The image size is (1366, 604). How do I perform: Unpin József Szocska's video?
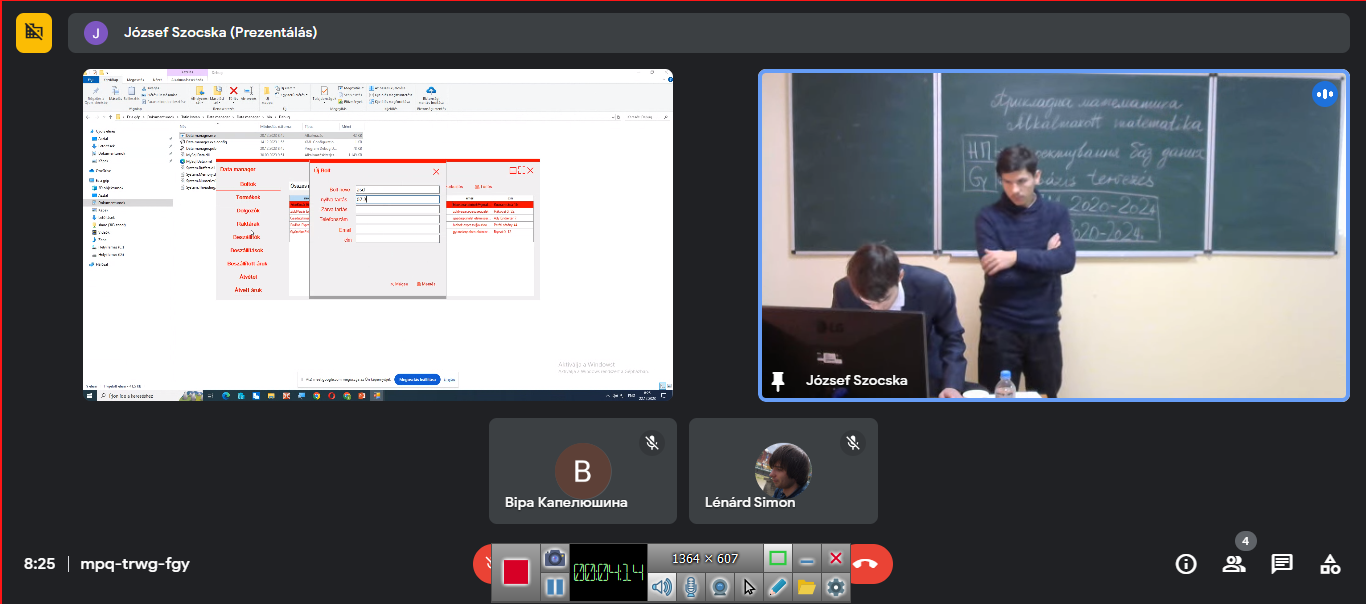pos(778,380)
